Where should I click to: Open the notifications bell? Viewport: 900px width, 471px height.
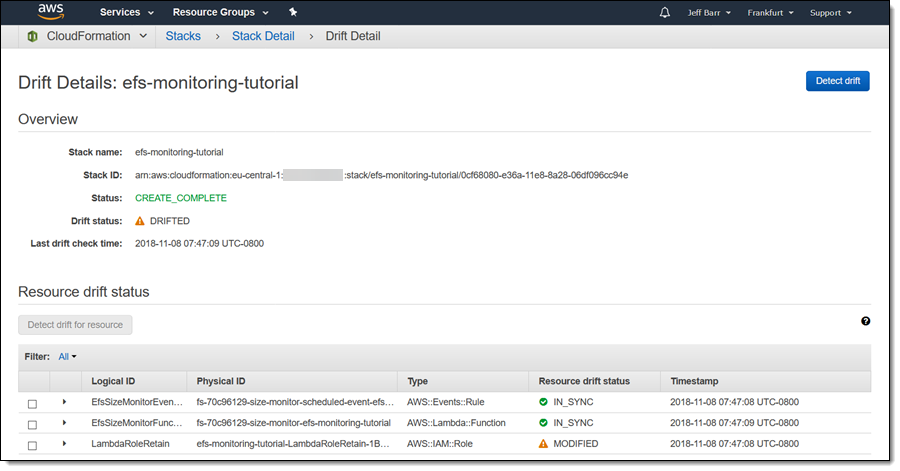(665, 13)
